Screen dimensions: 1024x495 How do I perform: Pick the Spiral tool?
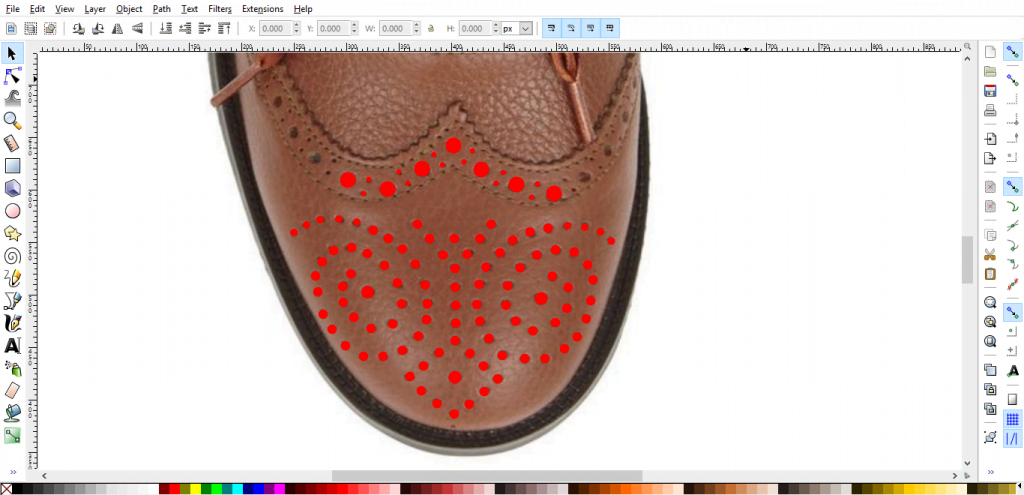[x=12, y=255]
